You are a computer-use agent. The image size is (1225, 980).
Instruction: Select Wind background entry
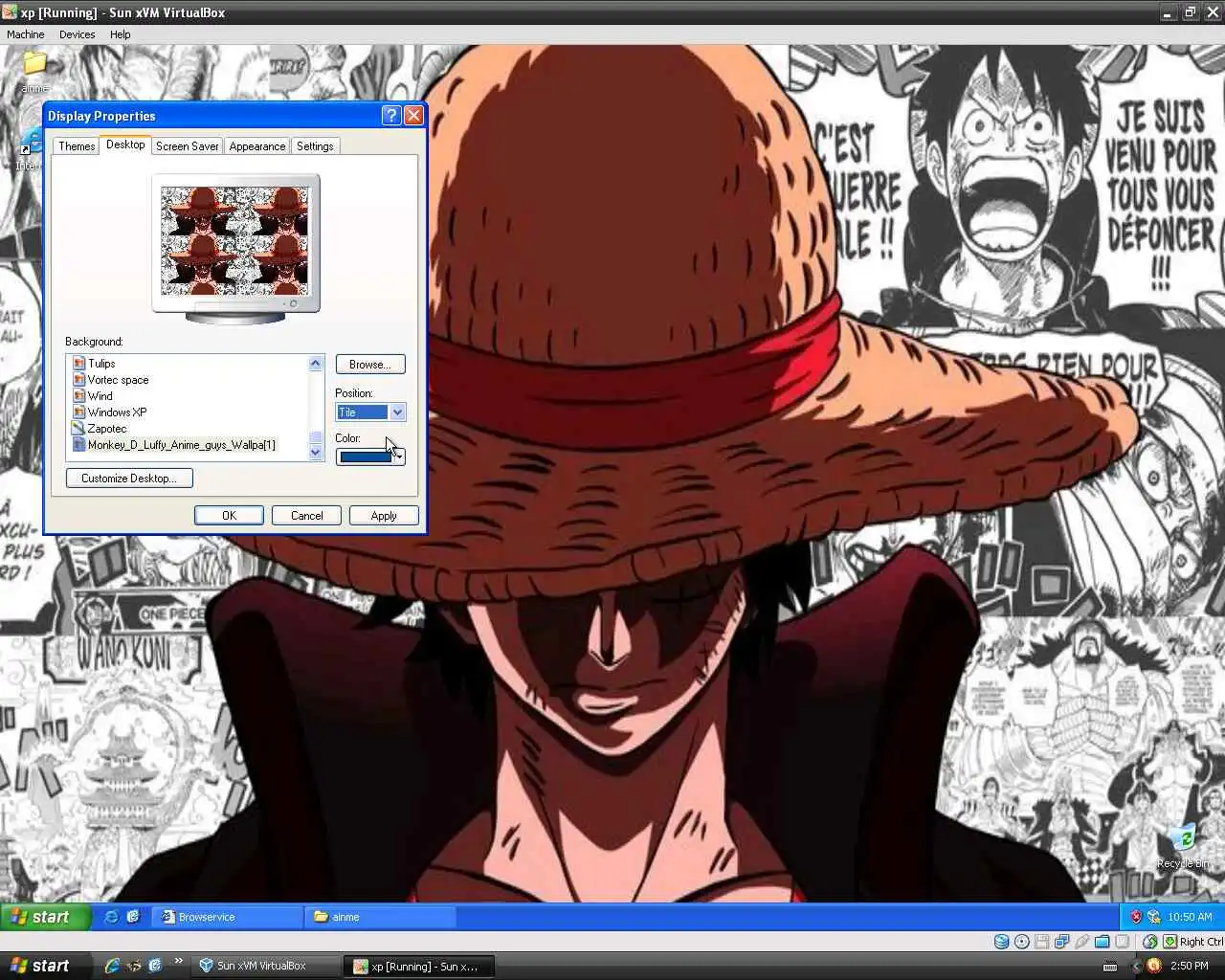point(189,396)
